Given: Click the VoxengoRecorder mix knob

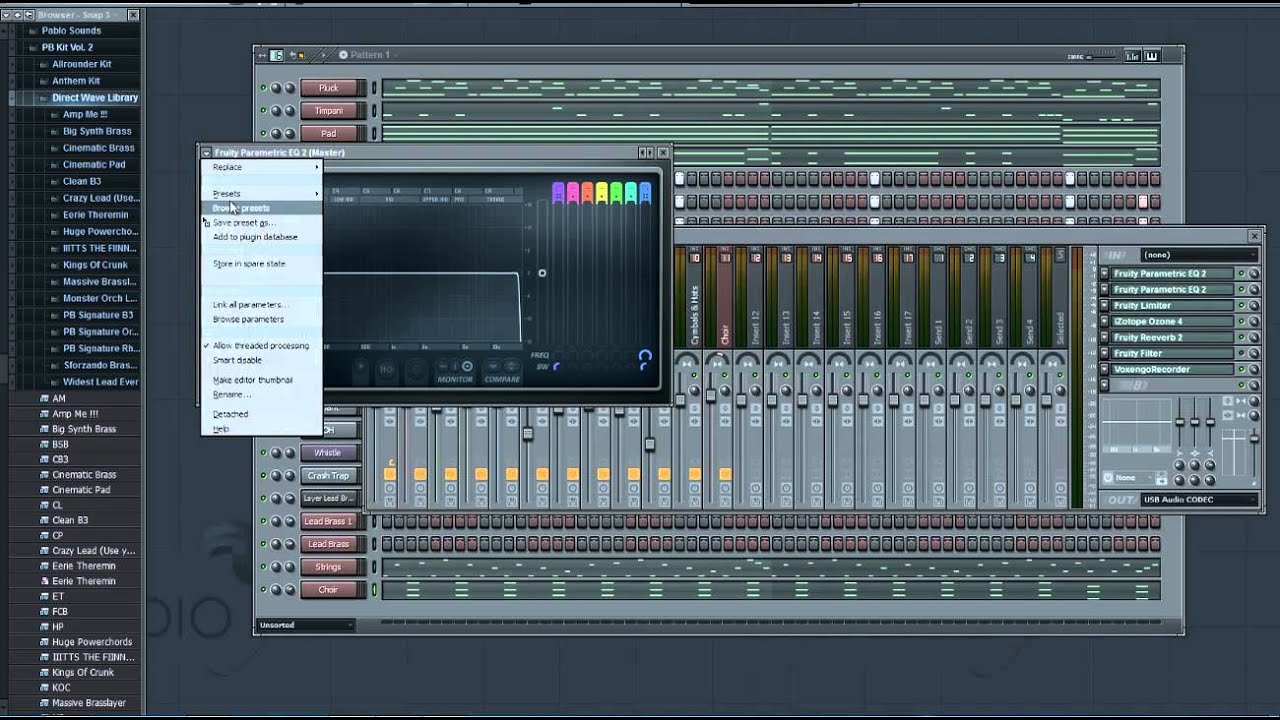Looking at the screenshot, I should click(1254, 369).
